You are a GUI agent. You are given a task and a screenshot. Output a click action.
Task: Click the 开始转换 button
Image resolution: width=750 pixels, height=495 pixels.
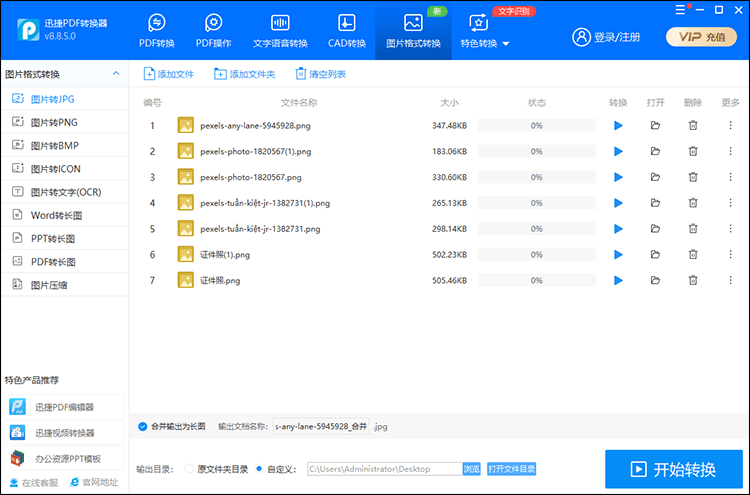click(x=673, y=469)
